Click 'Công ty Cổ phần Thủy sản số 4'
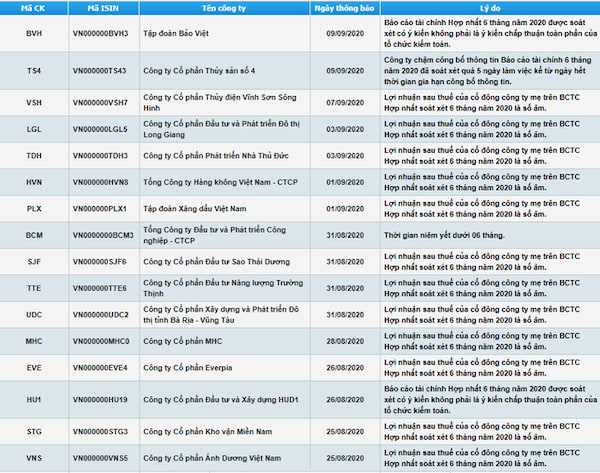The height and width of the screenshot is (473, 600). [199, 70]
